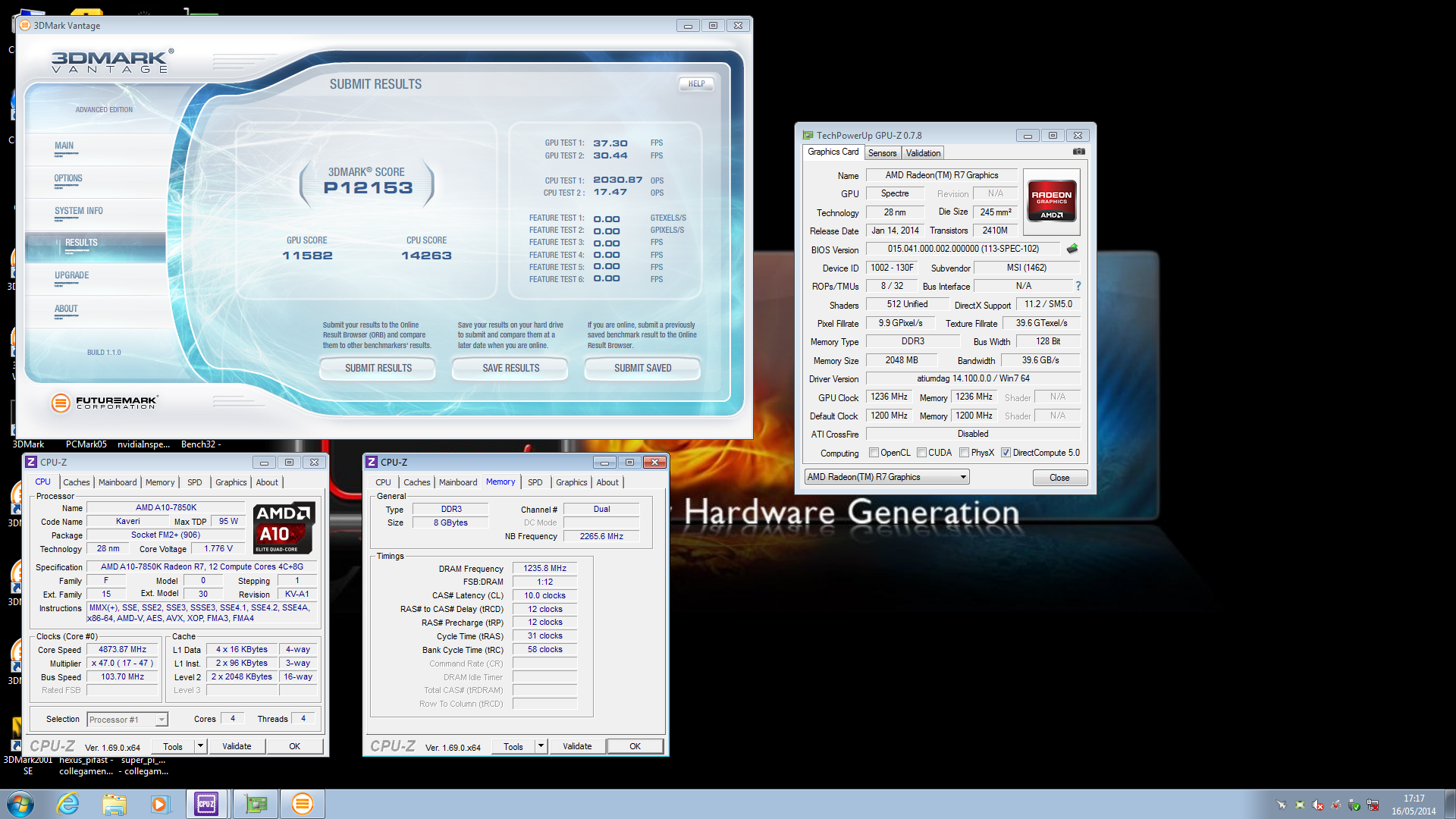This screenshot has height=819, width=1456.
Task: Open About tab in left CPU-Z window
Action: pyautogui.click(x=267, y=482)
